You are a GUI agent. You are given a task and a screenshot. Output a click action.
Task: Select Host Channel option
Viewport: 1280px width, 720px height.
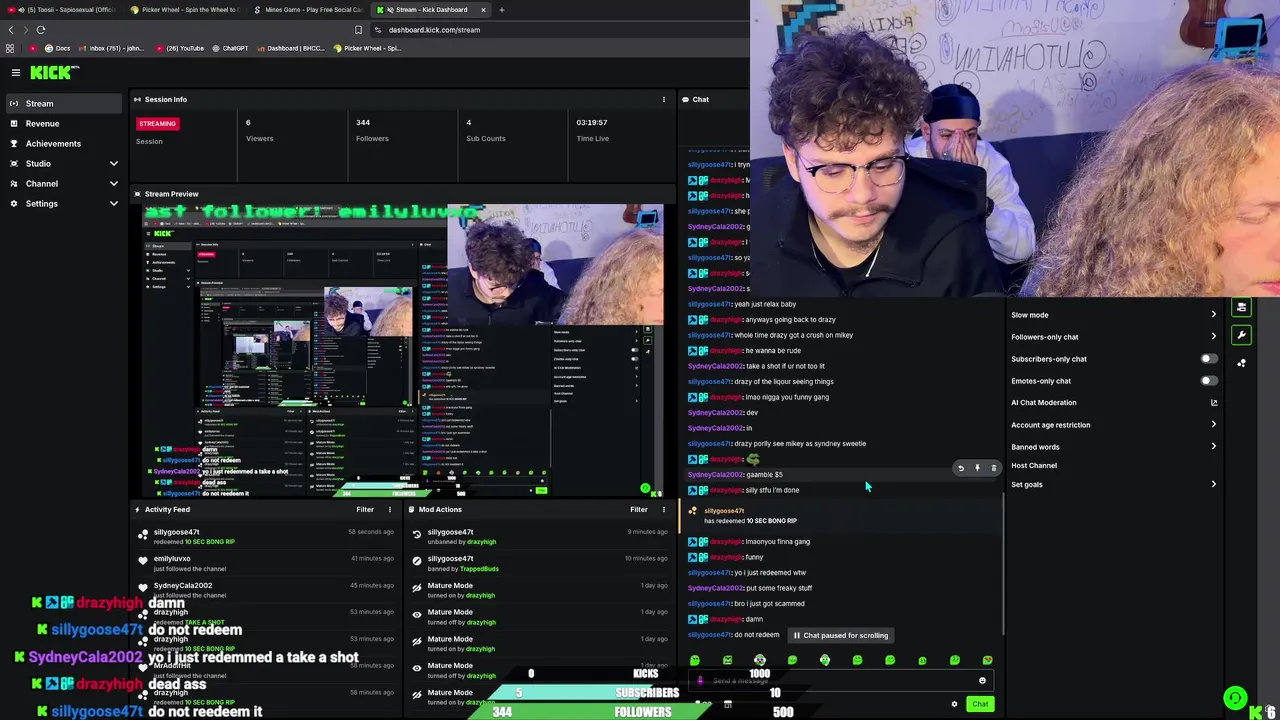coord(1034,465)
